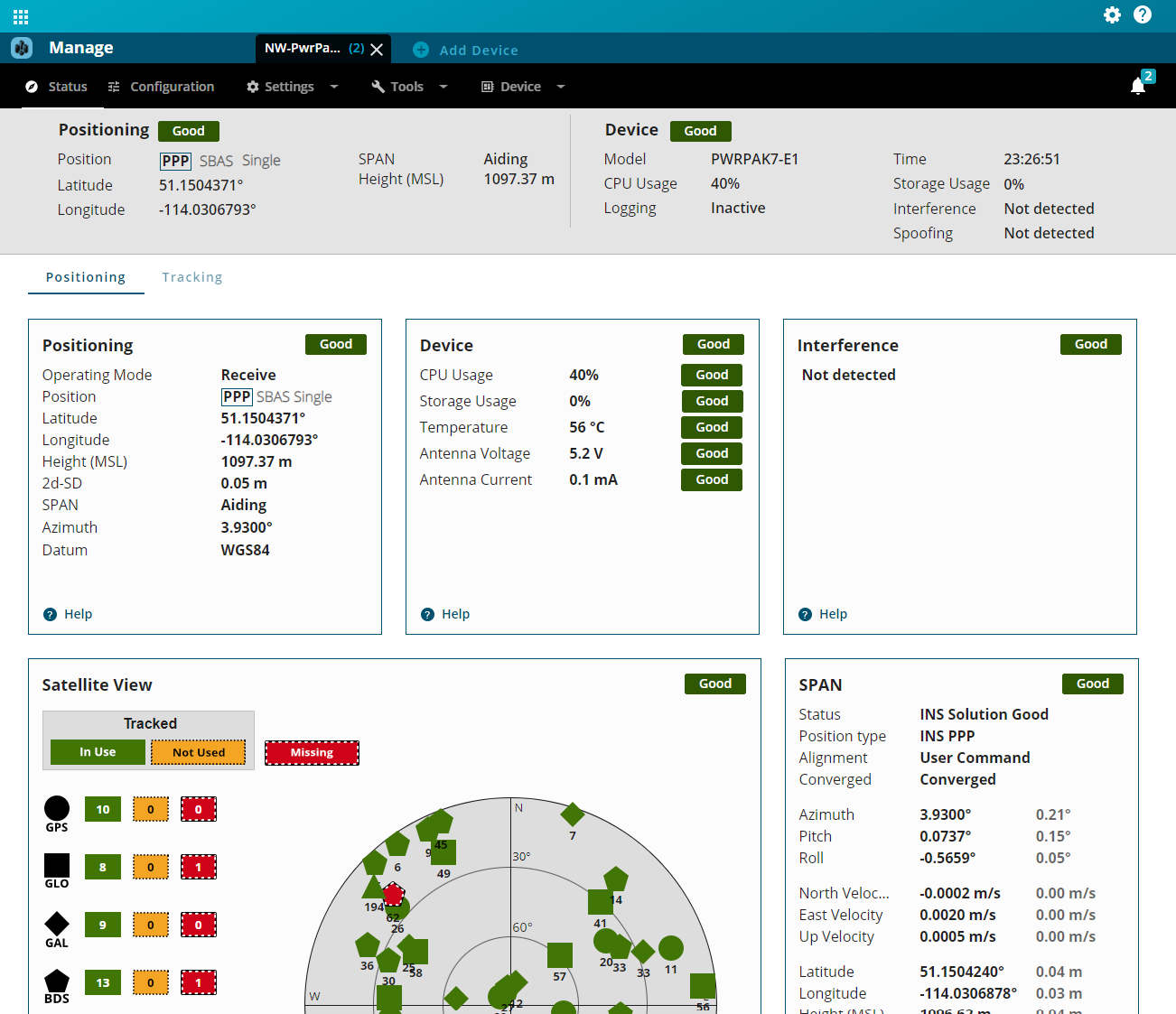Close the NW-PwrPa device tab
This screenshot has height=1014, width=1176.
(377, 50)
